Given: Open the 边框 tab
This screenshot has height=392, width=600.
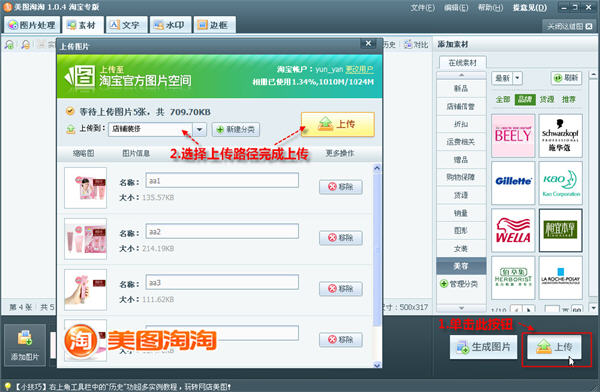Looking at the screenshot, I should (x=213, y=25).
